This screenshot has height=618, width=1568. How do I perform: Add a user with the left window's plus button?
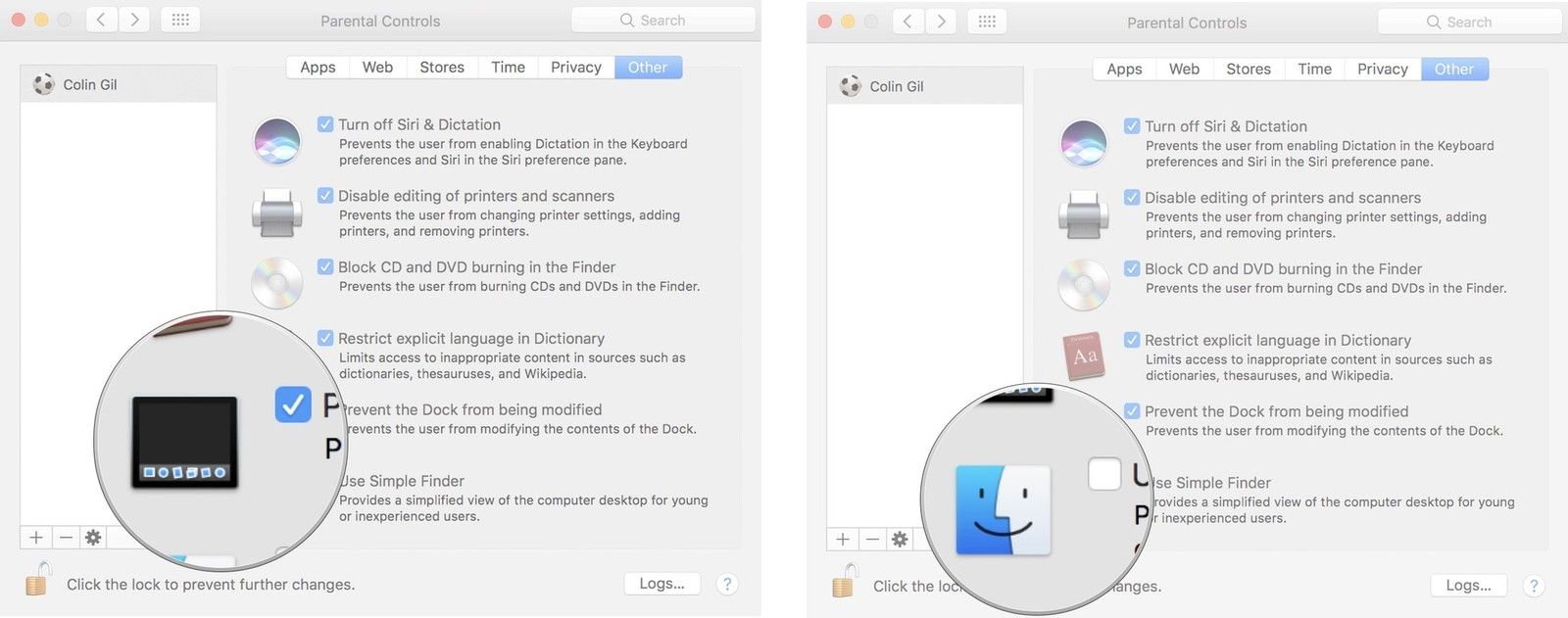point(36,537)
